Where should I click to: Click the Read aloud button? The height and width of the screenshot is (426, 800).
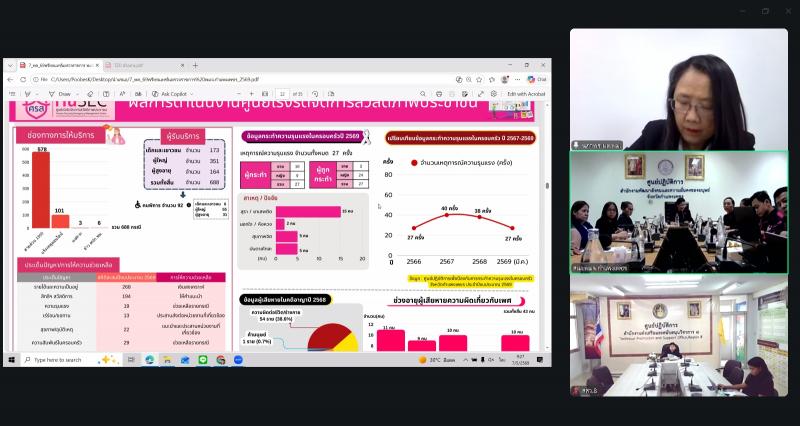click(x=122, y=94)
